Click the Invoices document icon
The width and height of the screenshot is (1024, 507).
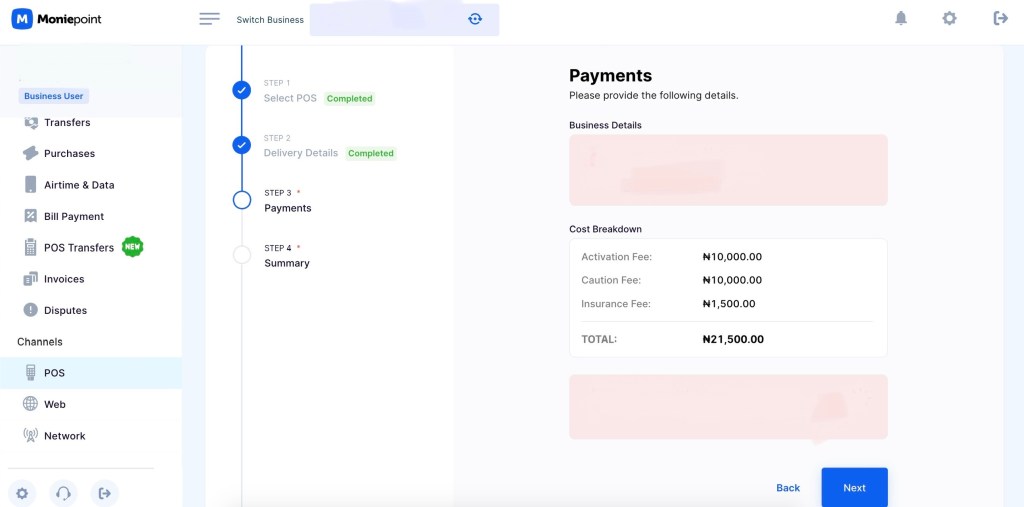[31, 279]
